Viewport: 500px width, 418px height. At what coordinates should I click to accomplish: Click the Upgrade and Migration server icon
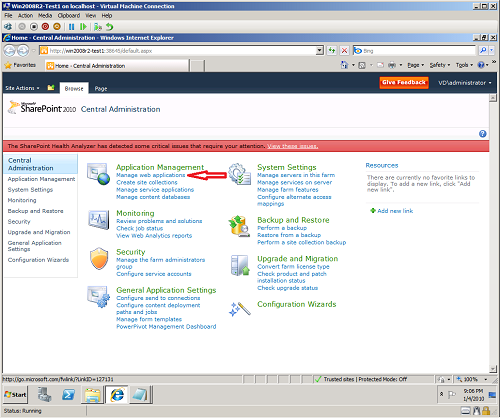(x=240, y=265)
